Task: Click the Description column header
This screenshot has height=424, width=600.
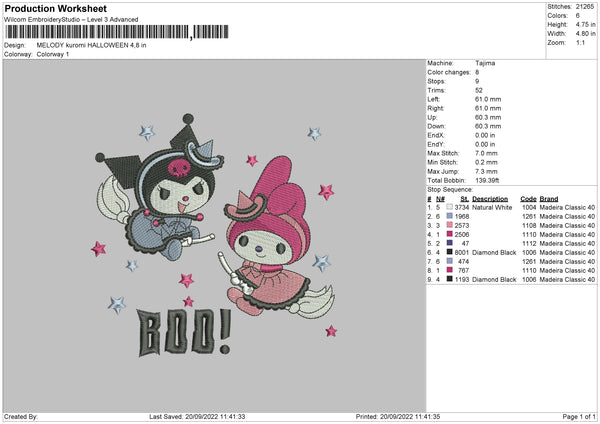Action: point(490,199)
